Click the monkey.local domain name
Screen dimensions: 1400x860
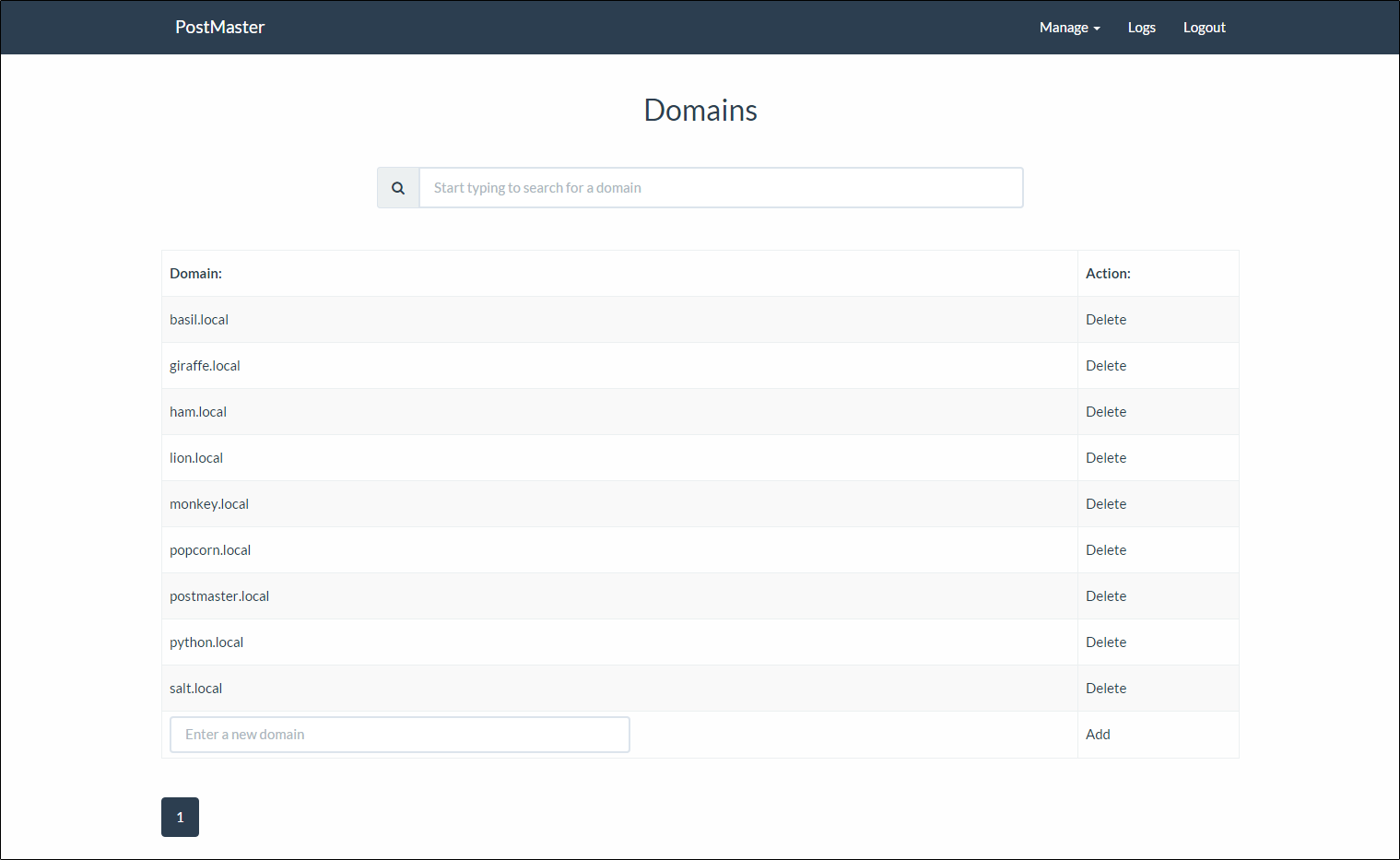click(x=209, y=504)
